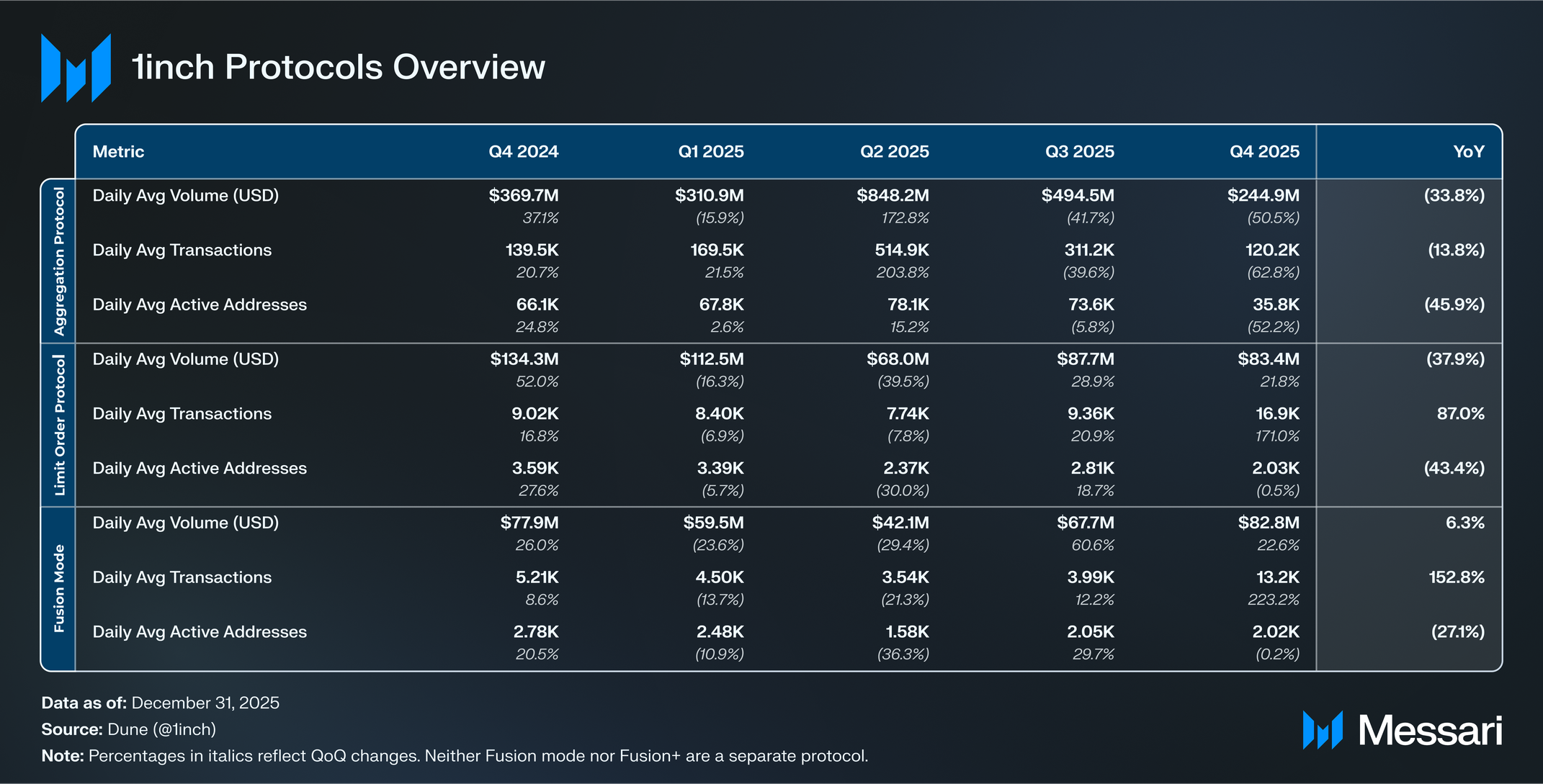Select the Q4 2024 column header
This screenshot has width=1543, height=784.
pos(523,152)
